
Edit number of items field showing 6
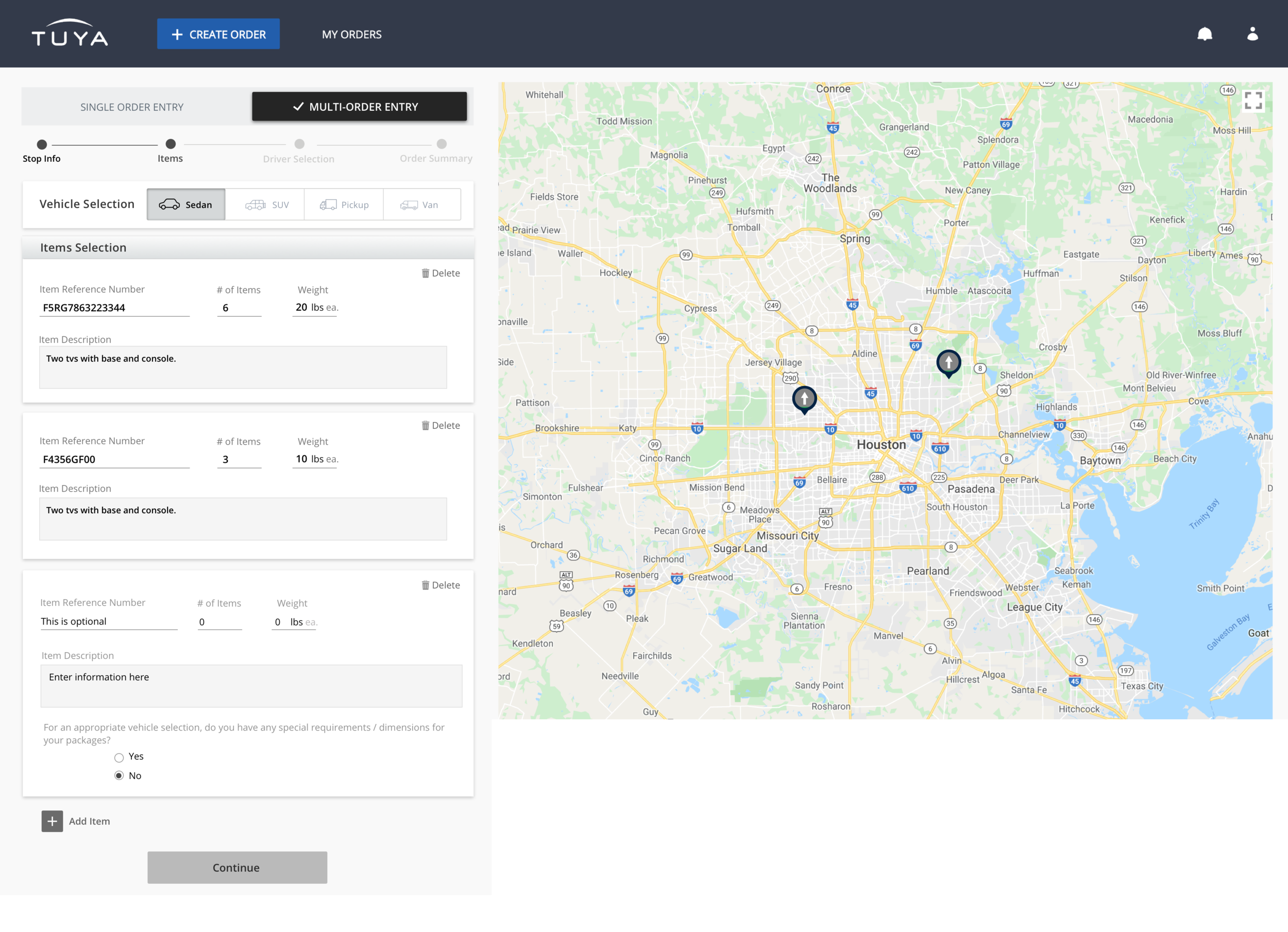[239, 308]
